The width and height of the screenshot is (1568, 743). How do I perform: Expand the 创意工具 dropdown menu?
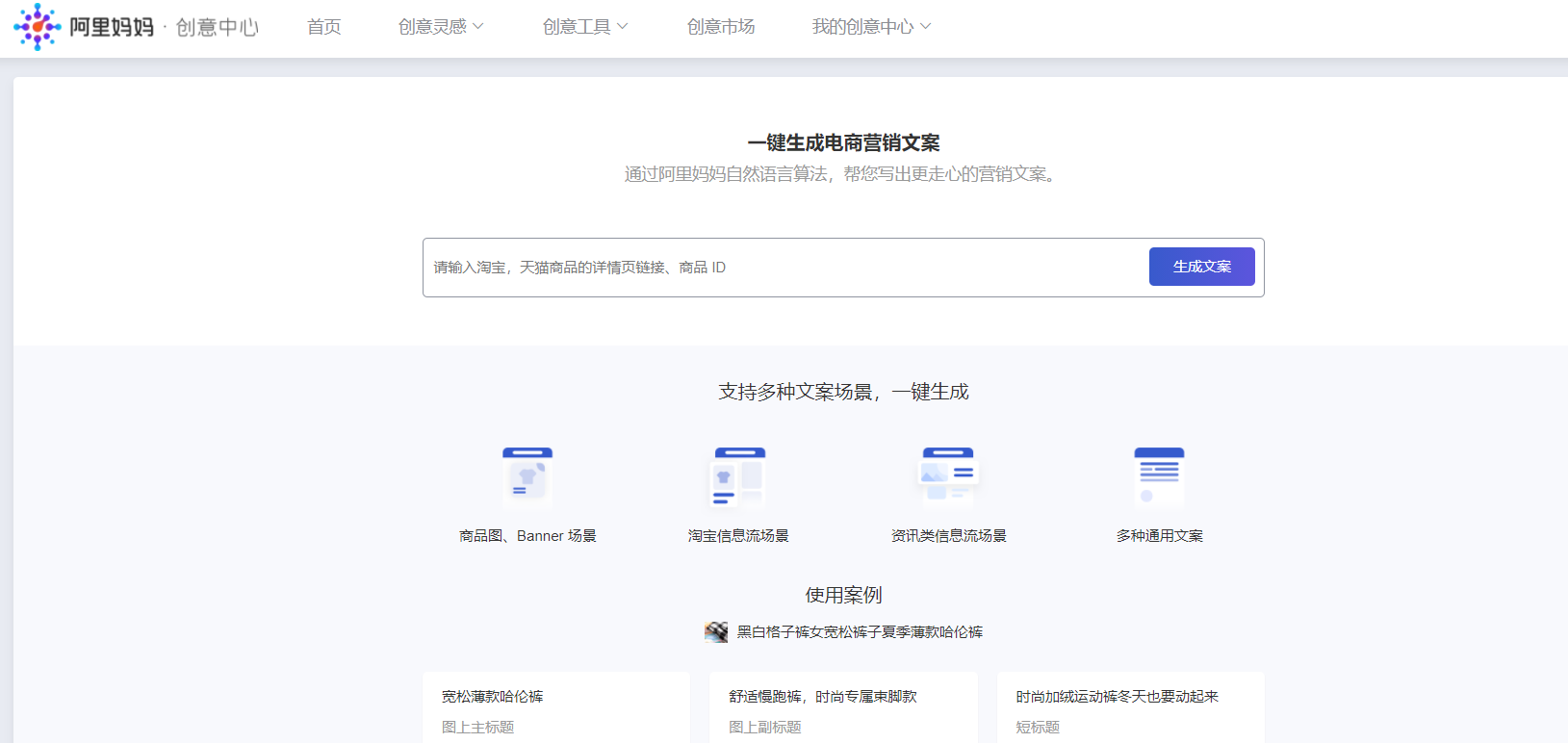(585, 27)
